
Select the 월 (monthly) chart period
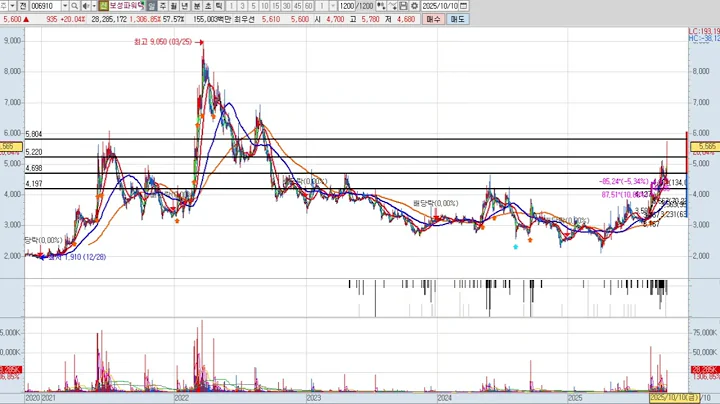(x=174, y=6)
